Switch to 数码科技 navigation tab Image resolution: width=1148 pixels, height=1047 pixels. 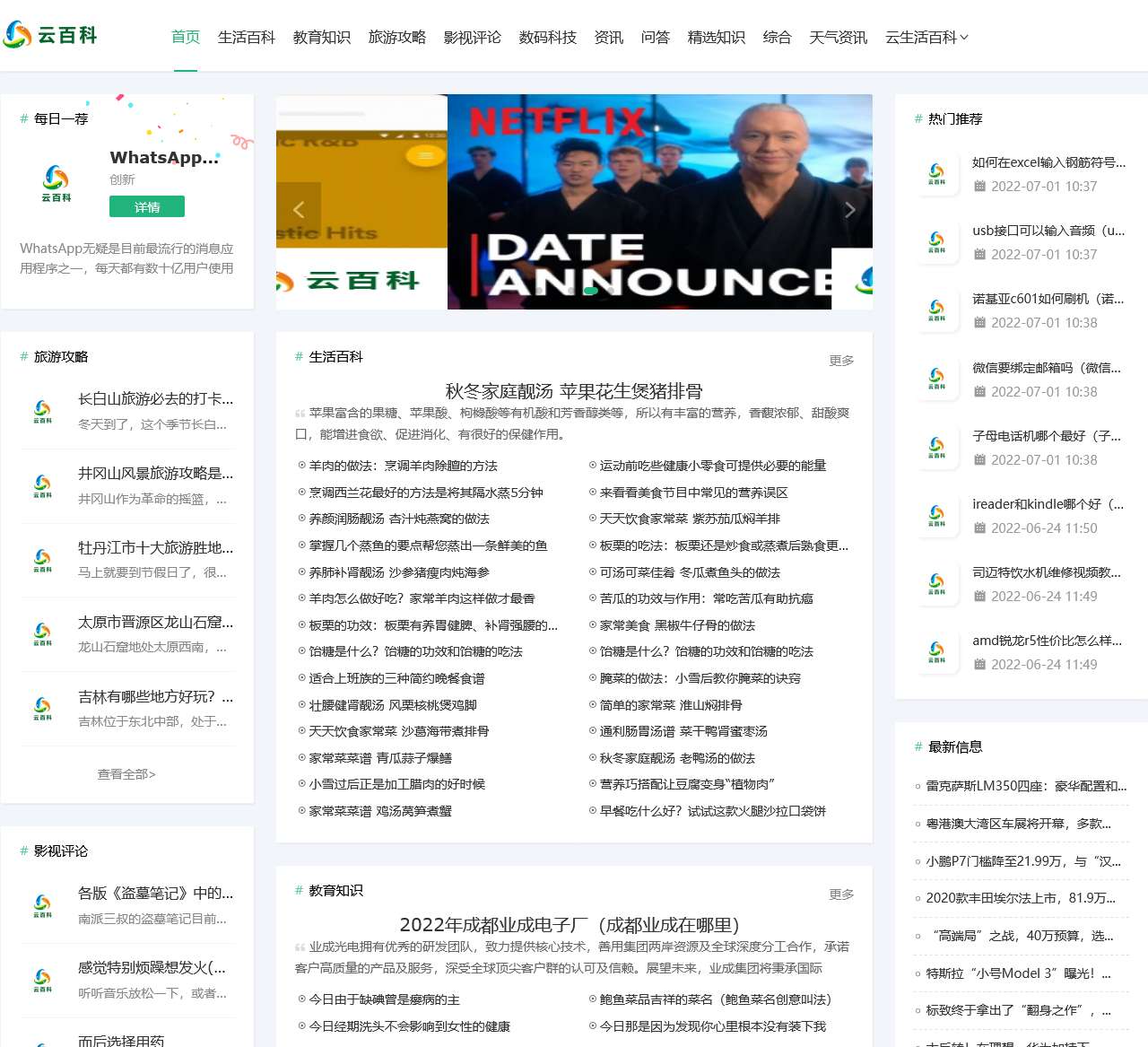pyautogui.click(x=548, y=38)
